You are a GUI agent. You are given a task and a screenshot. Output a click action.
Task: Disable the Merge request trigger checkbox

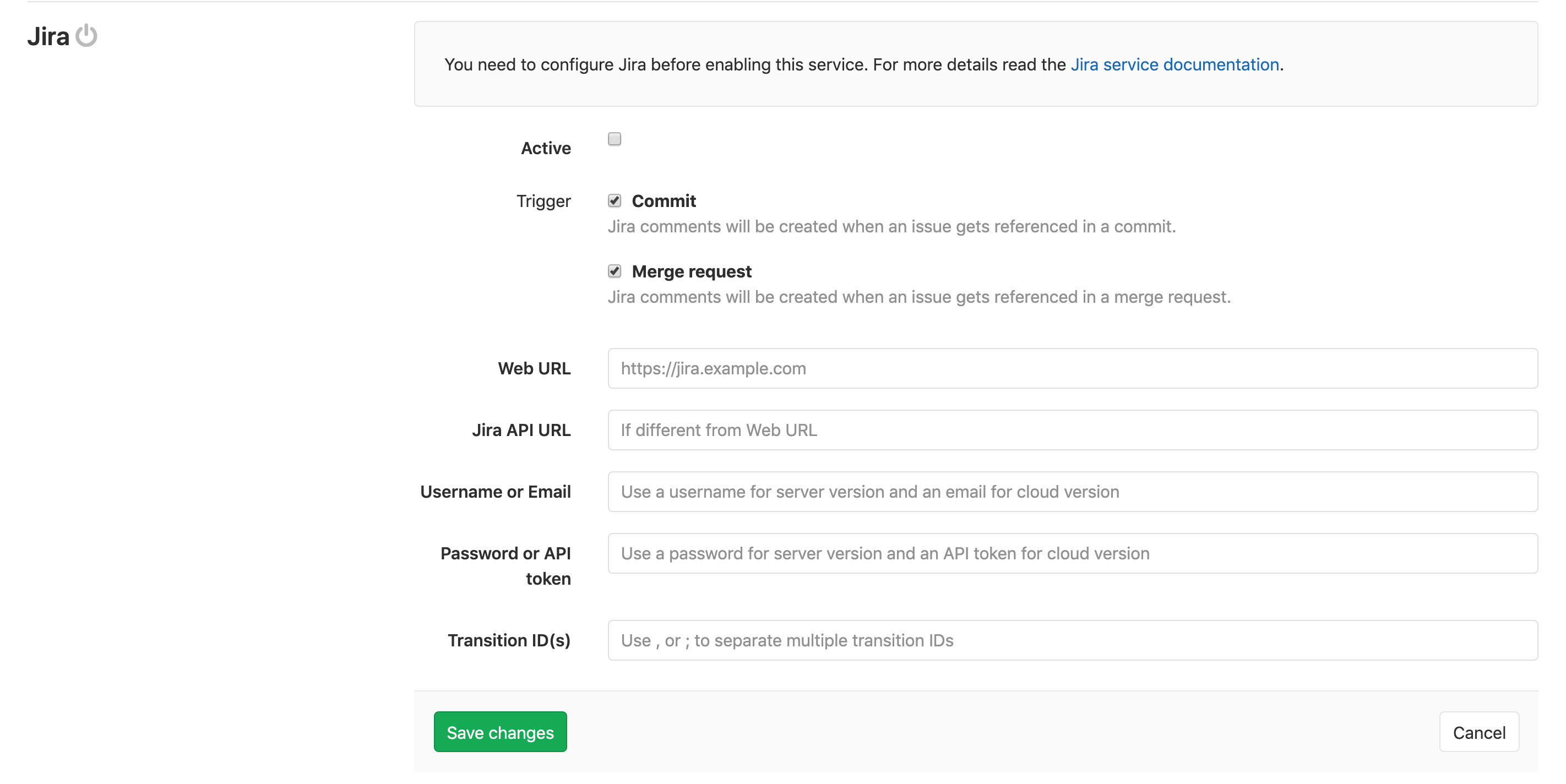[x=614, y=271]
